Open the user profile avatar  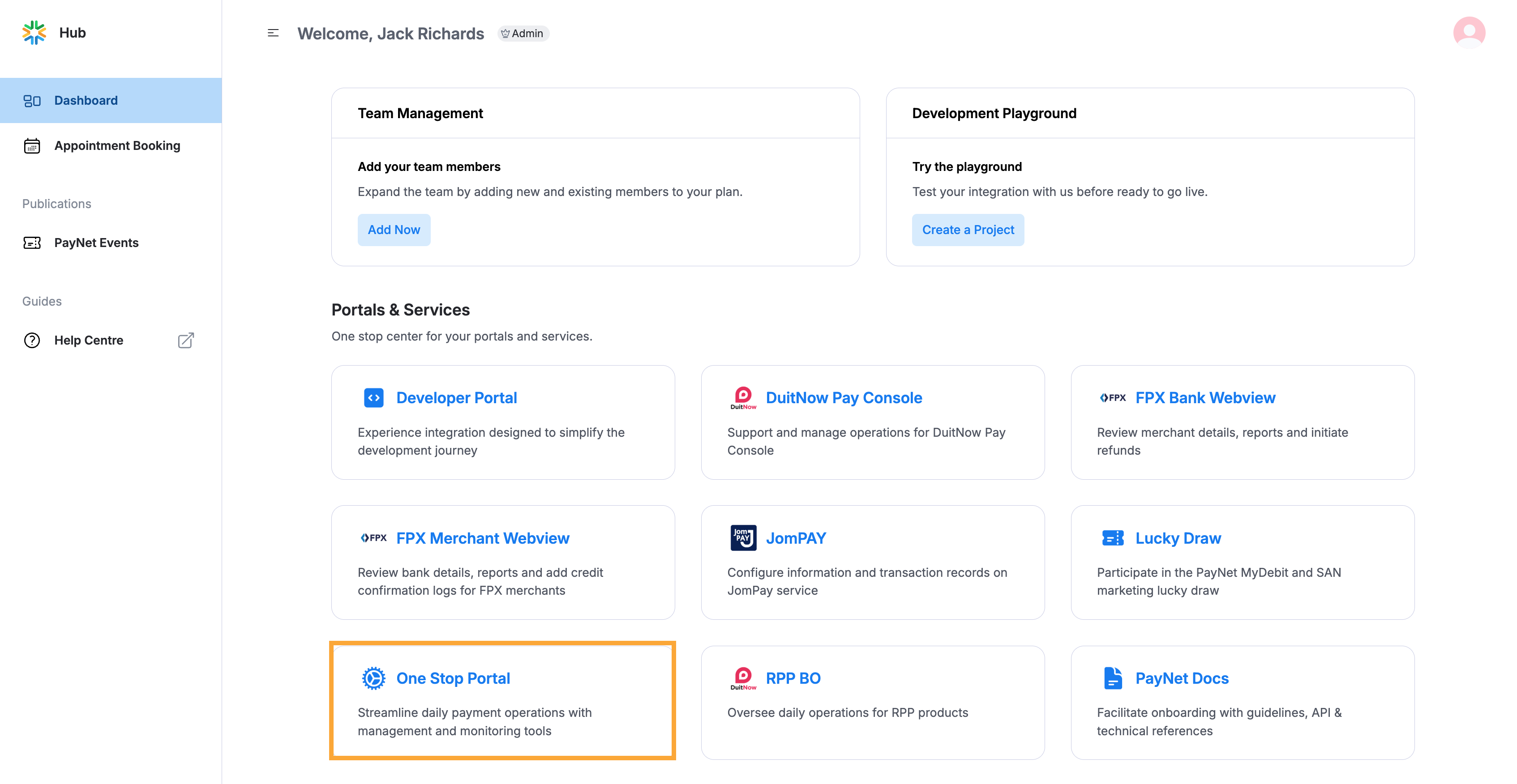pos(1469,32)
